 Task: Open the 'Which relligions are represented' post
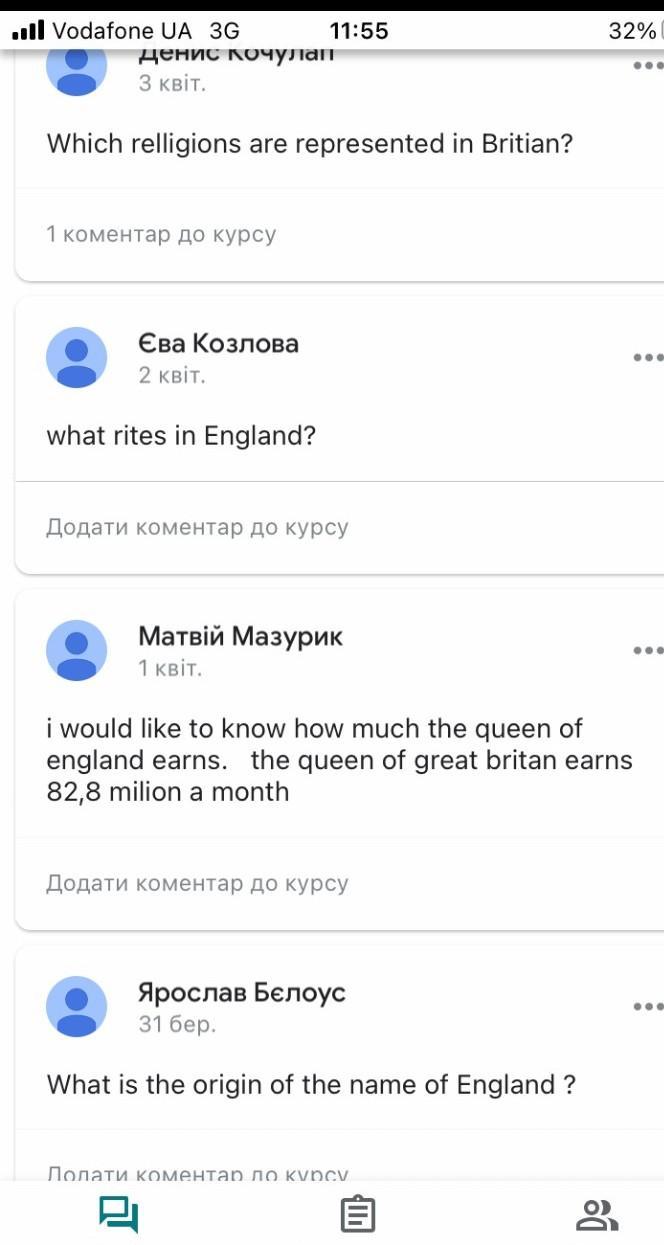(x=310, y=143)
